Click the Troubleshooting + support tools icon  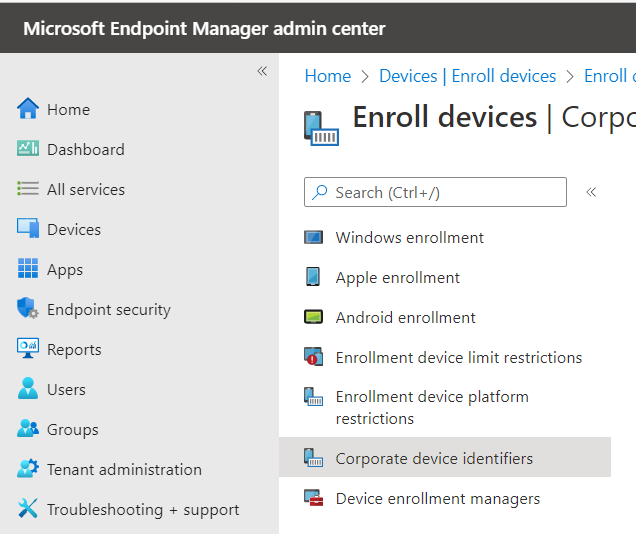click(28, 508)
